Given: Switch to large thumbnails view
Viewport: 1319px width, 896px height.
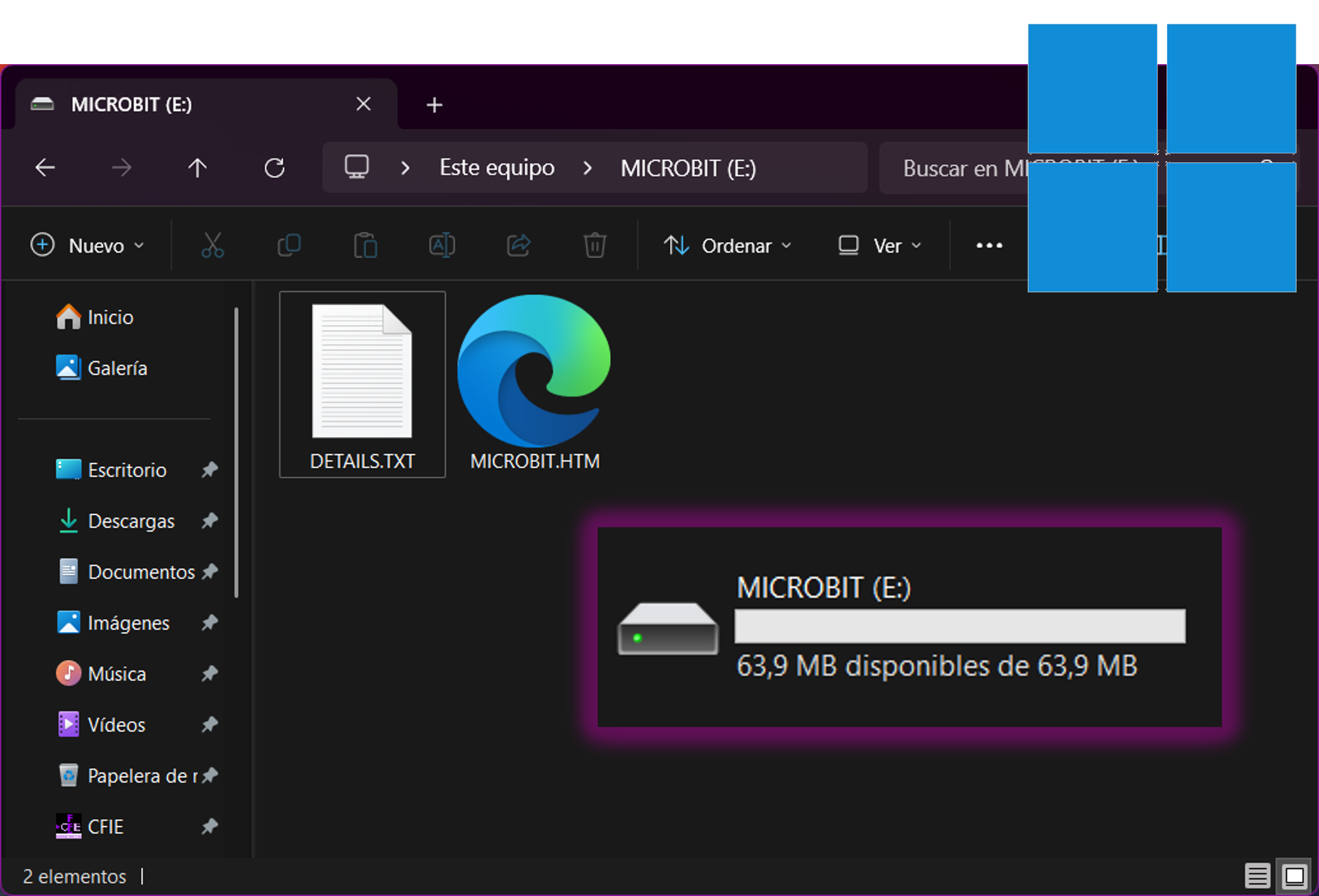Looking at the screenshot, I should (1294, 876).
